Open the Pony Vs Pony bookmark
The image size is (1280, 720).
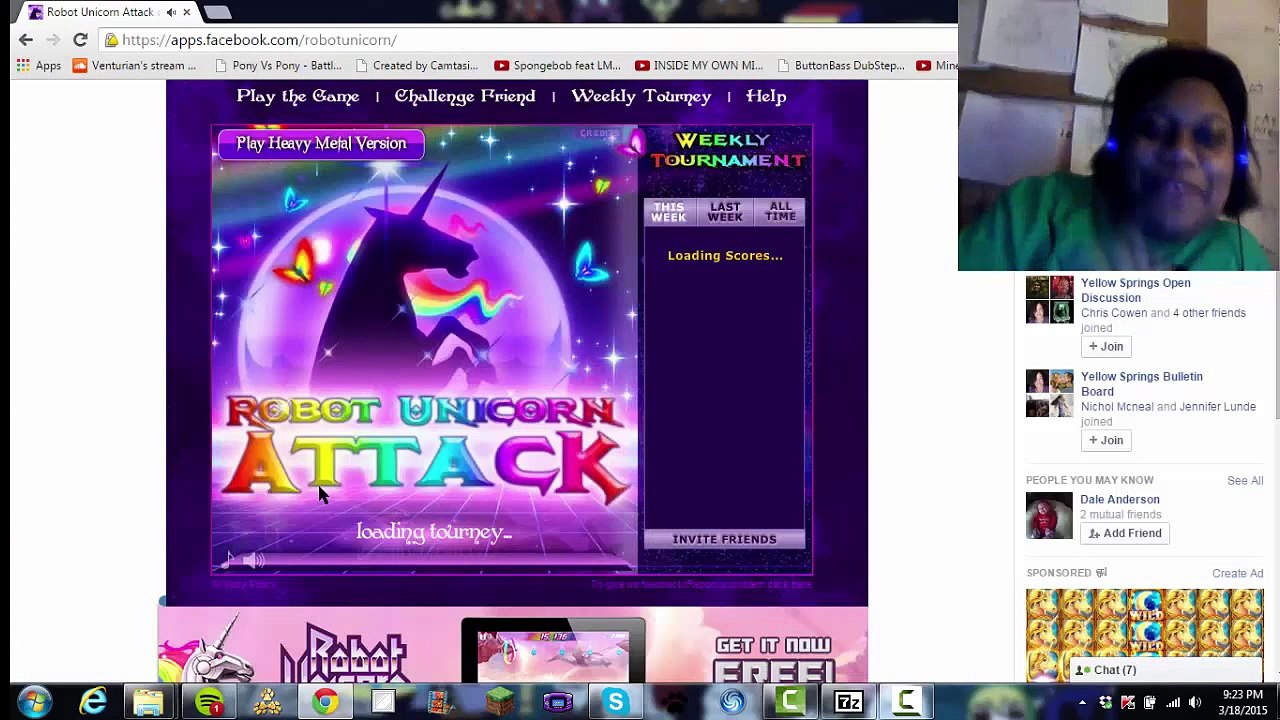pyautogui.click(x=279, y=66)
